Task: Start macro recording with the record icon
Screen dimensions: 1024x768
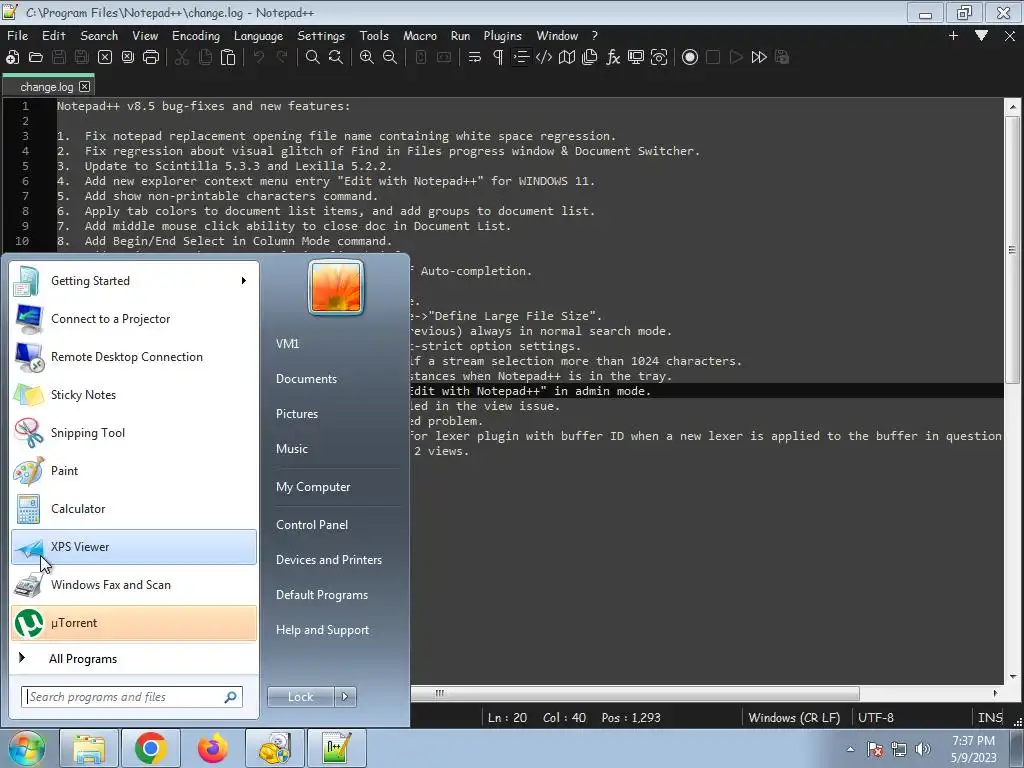Action: click(x=690, y=57)
